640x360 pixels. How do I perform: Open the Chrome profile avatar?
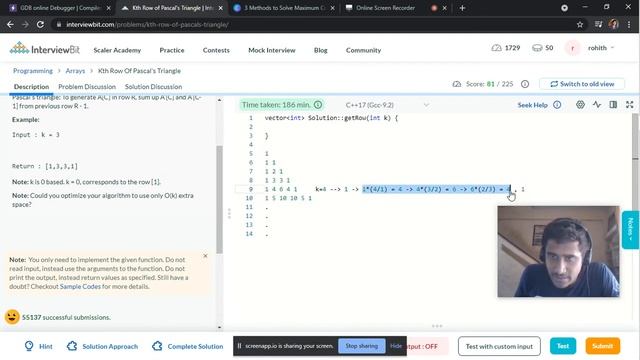click(613, 24)
